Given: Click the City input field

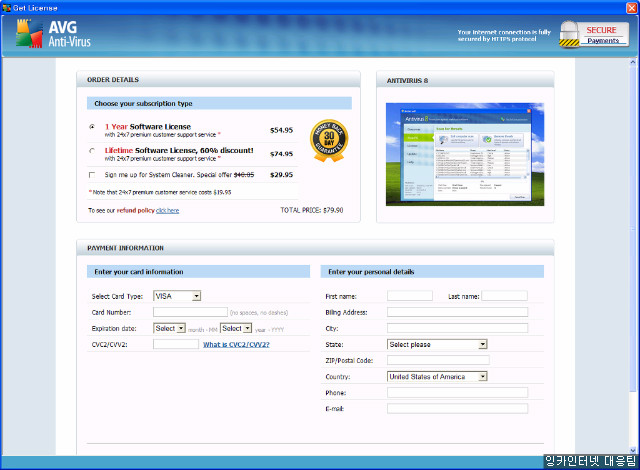Looking at the screenshot, I should pos(457,328).
